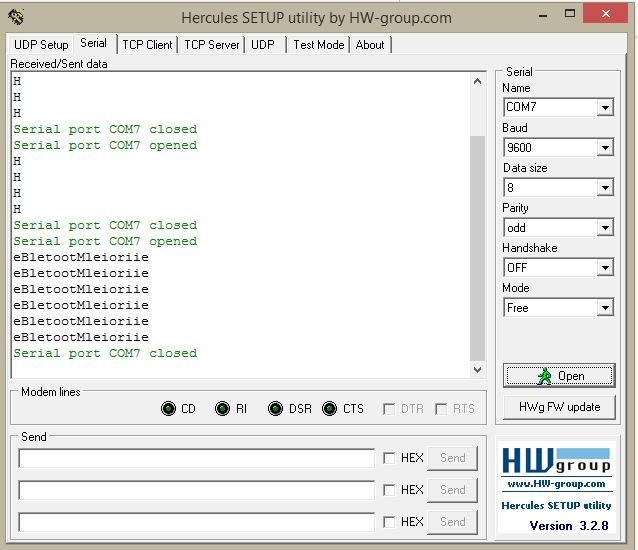This screenshot has height=550, width=638.
Task: Close the Hercules SETUP utility window
Action: click(605, 14)
